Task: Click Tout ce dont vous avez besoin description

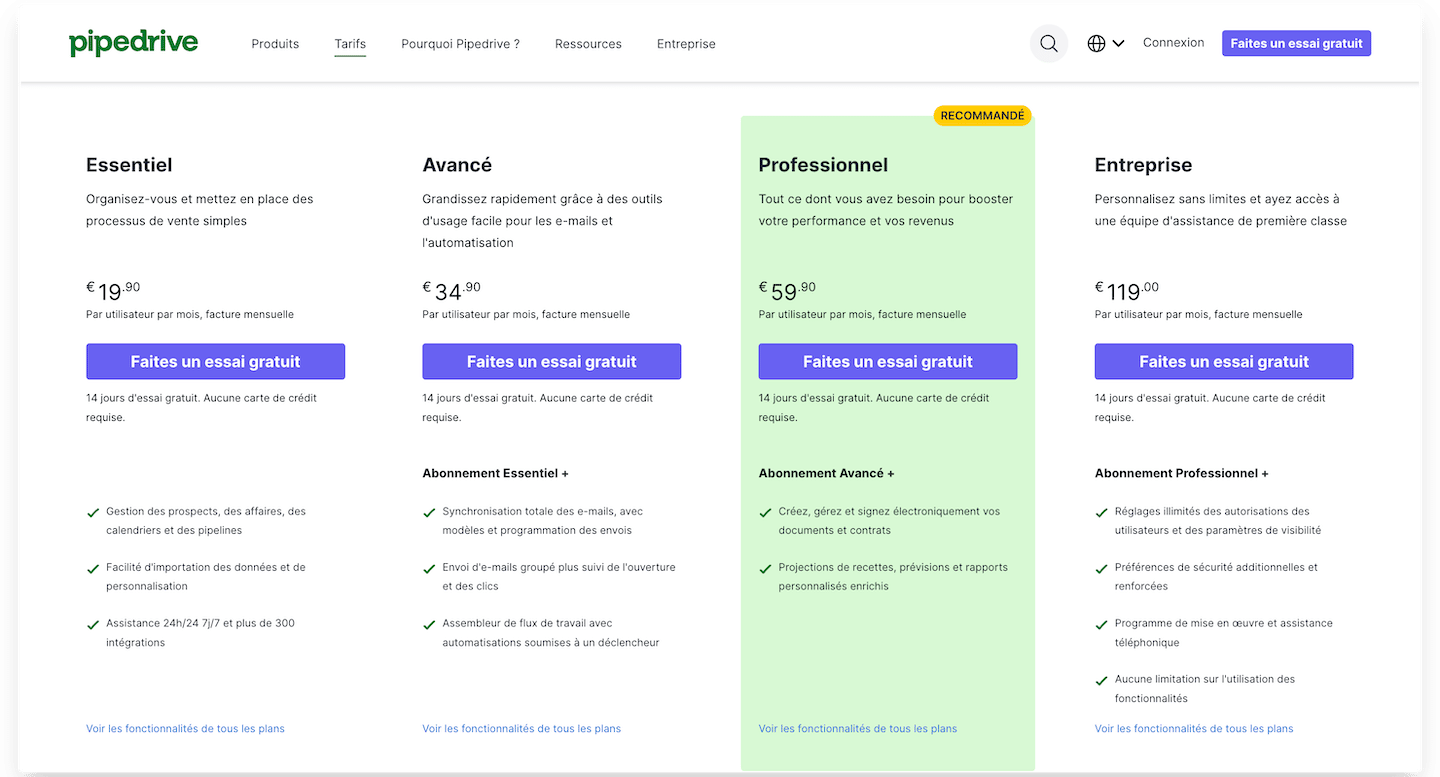Action: click(x=885, y=210)
